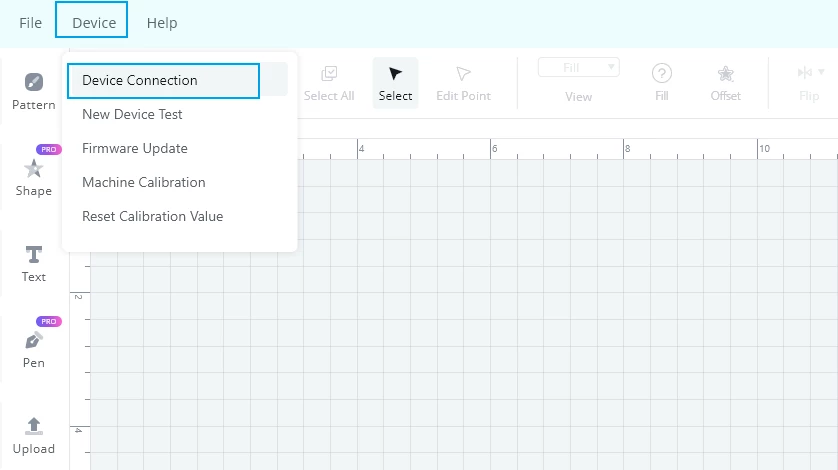
Task: Open the Upload option
Action: click(34, 436)
